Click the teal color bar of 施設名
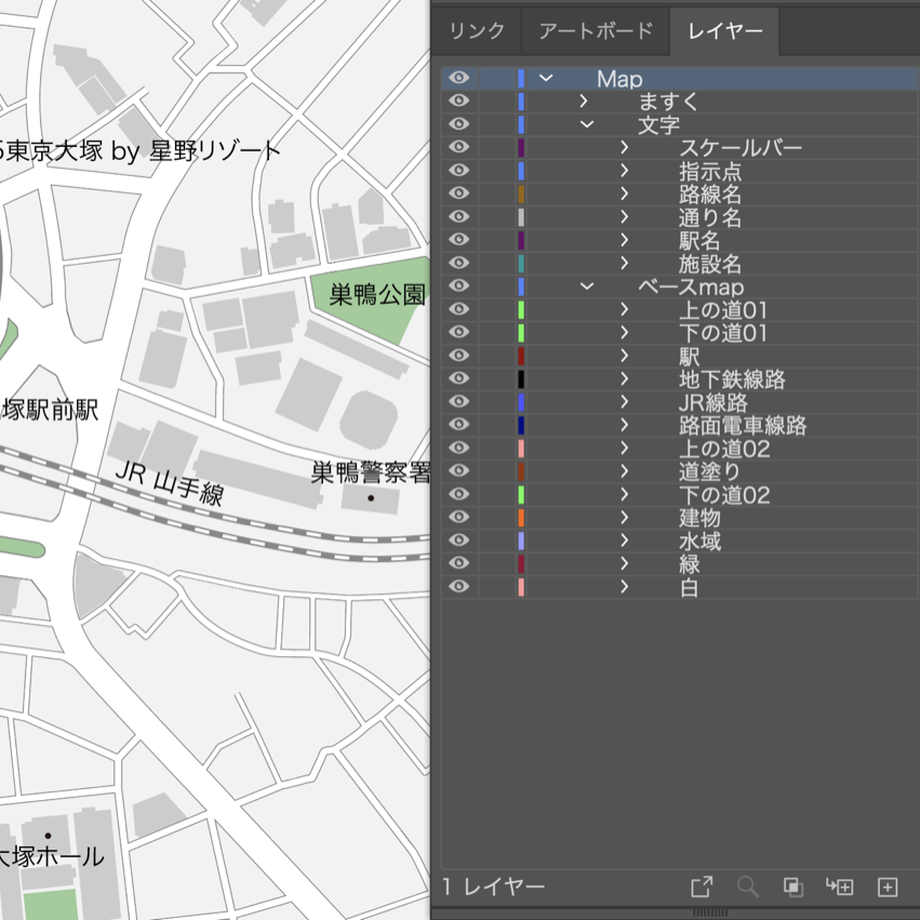Viewport: 920px width, 920px height. pos(521,263)
